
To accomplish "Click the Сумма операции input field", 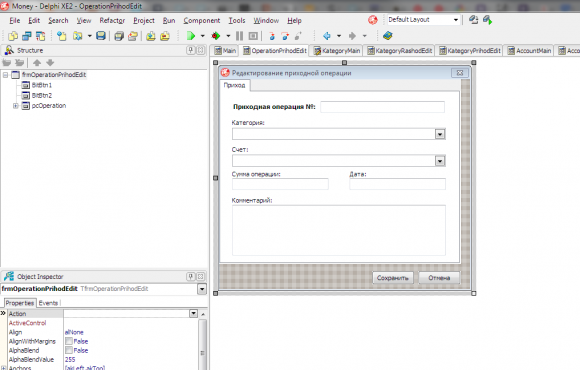I will pyautogui.click(x=280, y=184).
